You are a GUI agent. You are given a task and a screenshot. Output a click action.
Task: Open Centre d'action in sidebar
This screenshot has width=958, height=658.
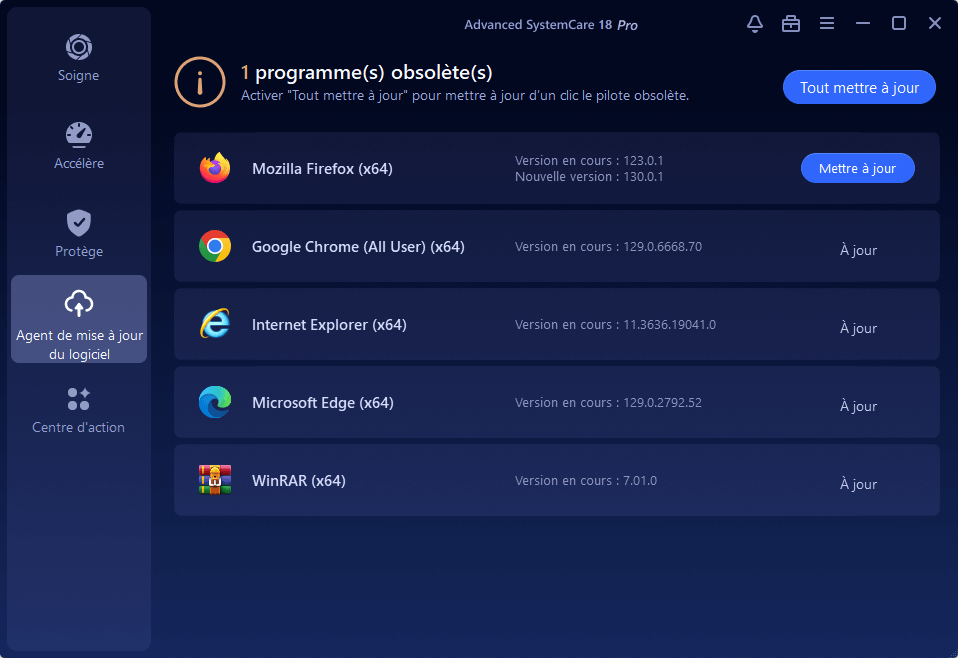point(79,410)
